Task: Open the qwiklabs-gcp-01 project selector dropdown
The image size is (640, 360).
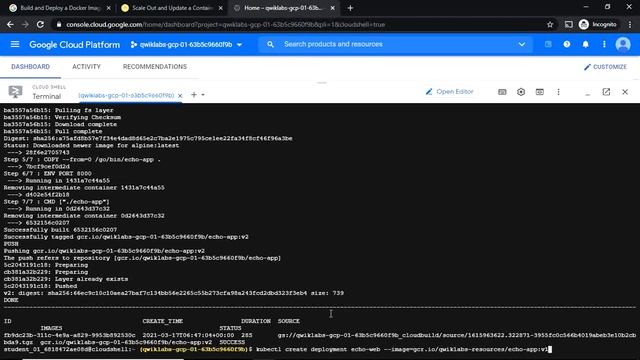Action: 187,44
